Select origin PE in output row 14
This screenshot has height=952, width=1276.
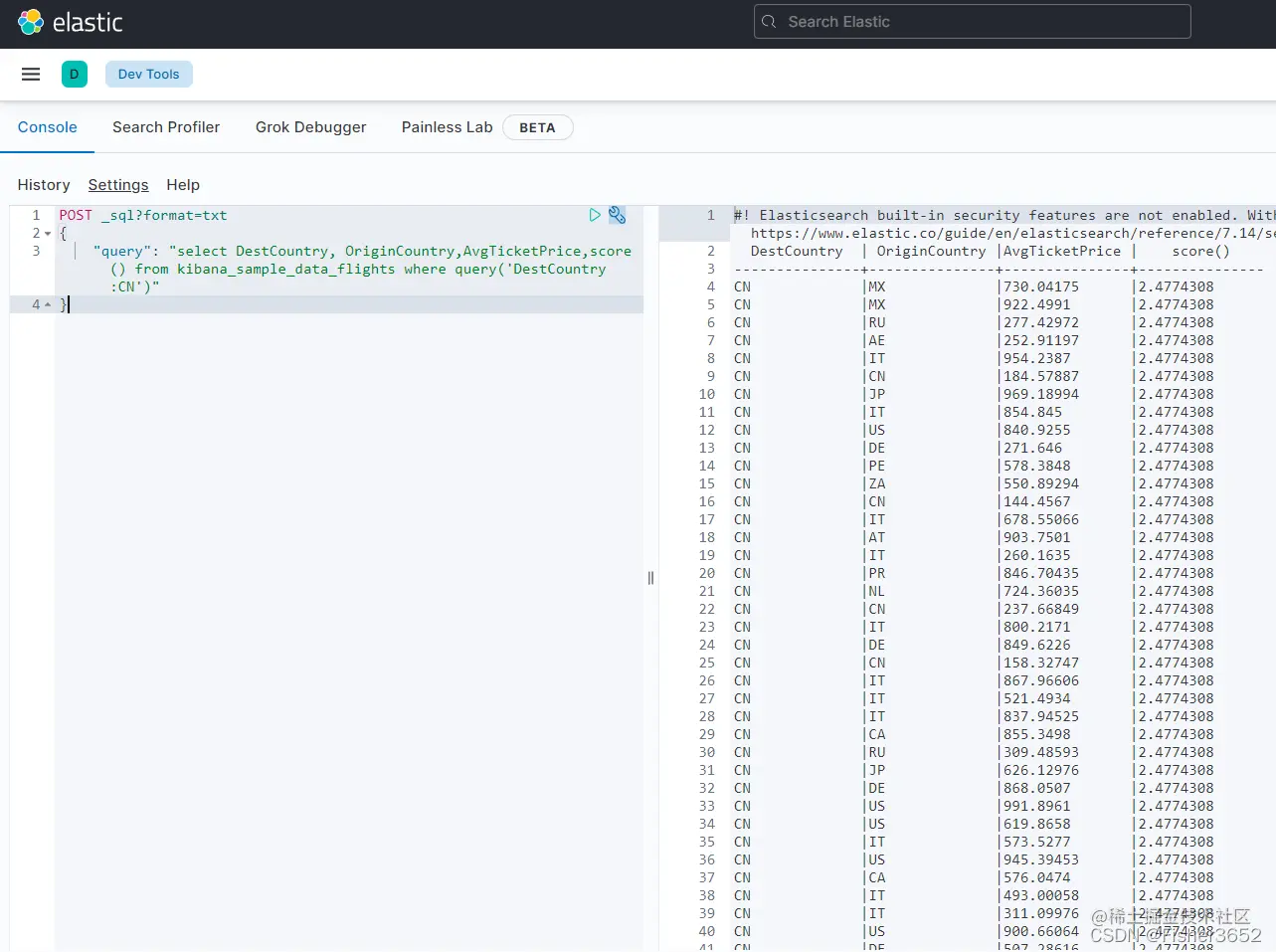876,466
